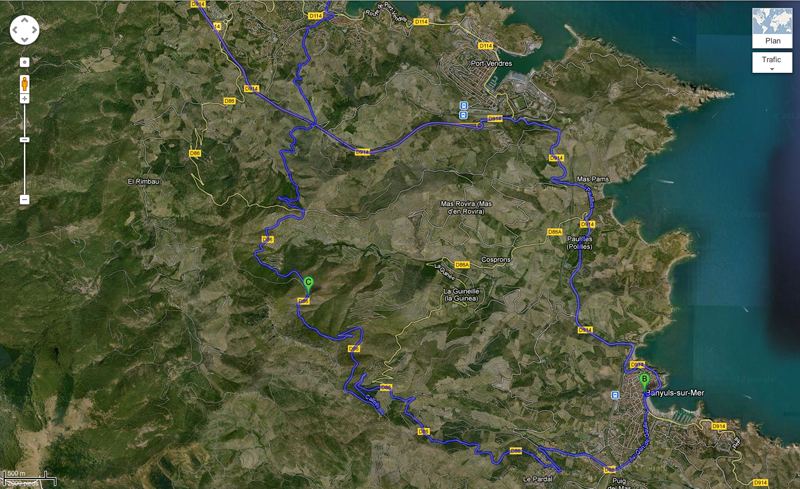Click the train station icon west of Banyuls-sur-Mer

[614, 396]
